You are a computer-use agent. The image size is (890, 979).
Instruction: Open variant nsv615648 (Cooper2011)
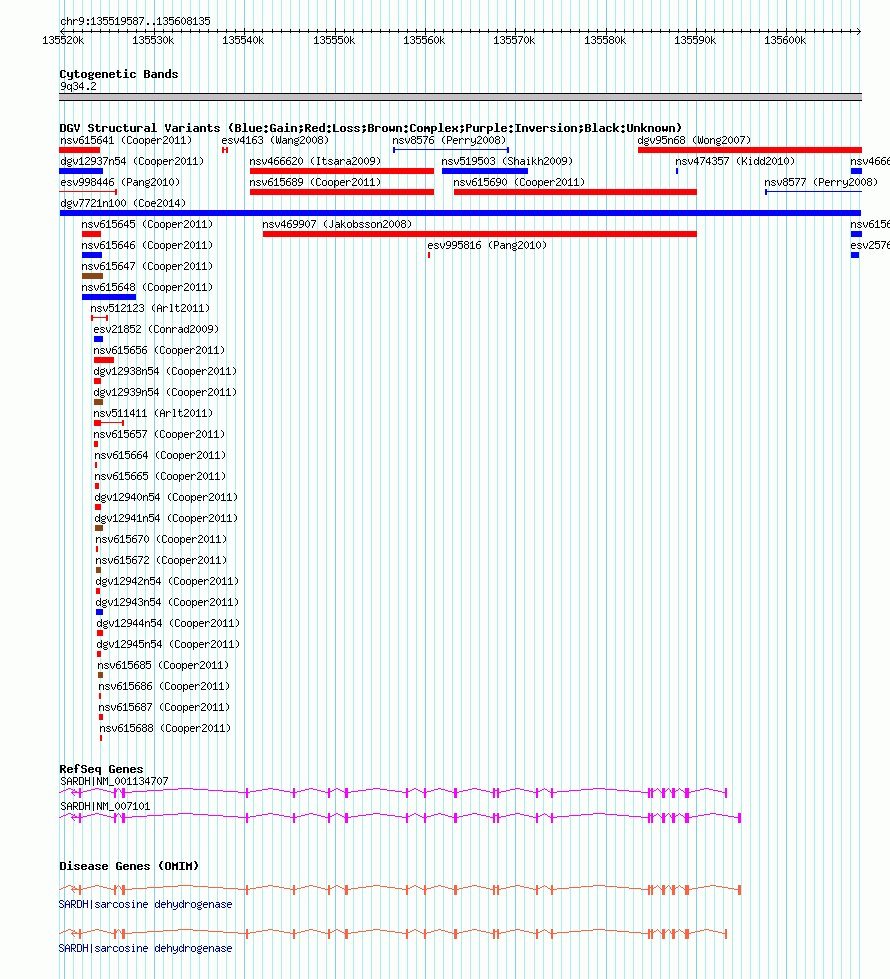click(147, 287)
